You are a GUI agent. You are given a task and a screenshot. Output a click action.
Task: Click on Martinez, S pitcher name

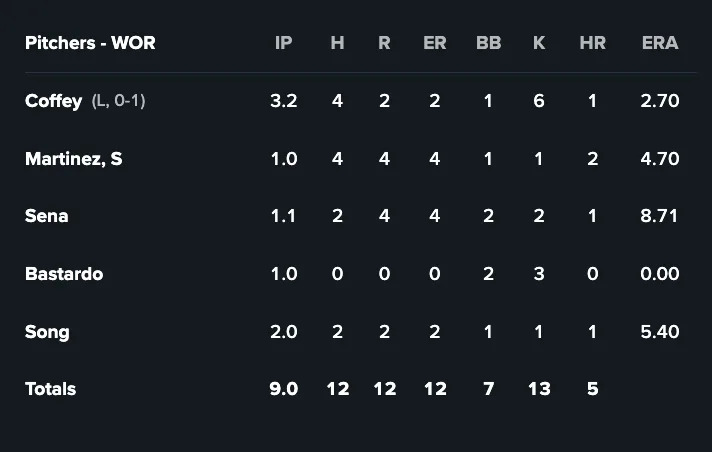(x=73, y=159)
